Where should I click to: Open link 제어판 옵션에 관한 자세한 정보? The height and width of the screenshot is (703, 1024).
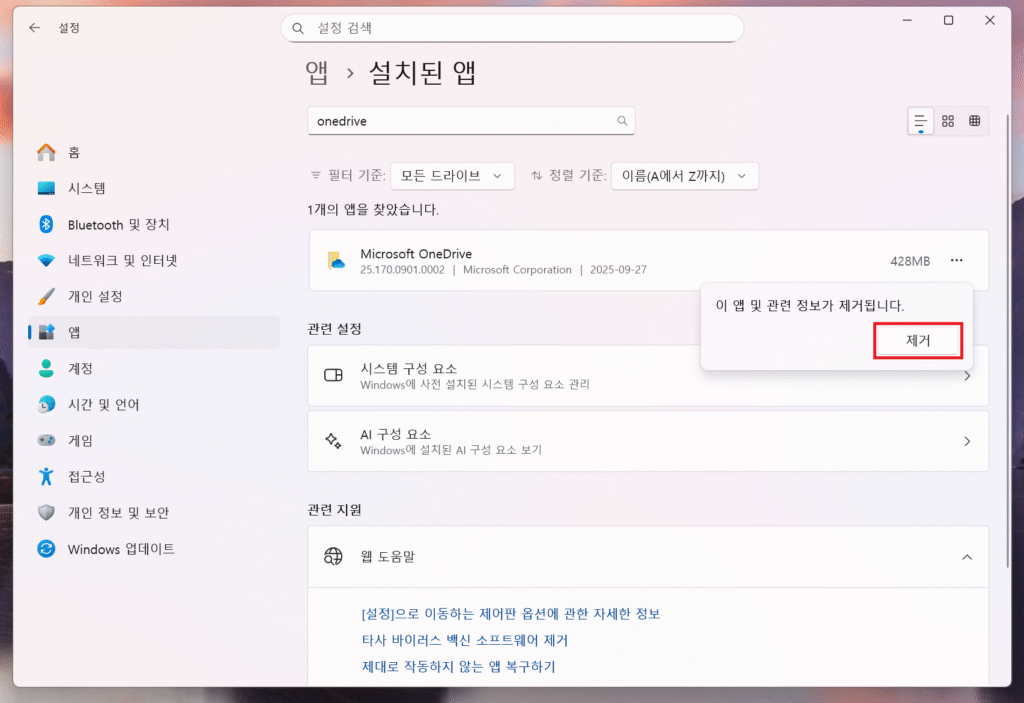[511, 613]
